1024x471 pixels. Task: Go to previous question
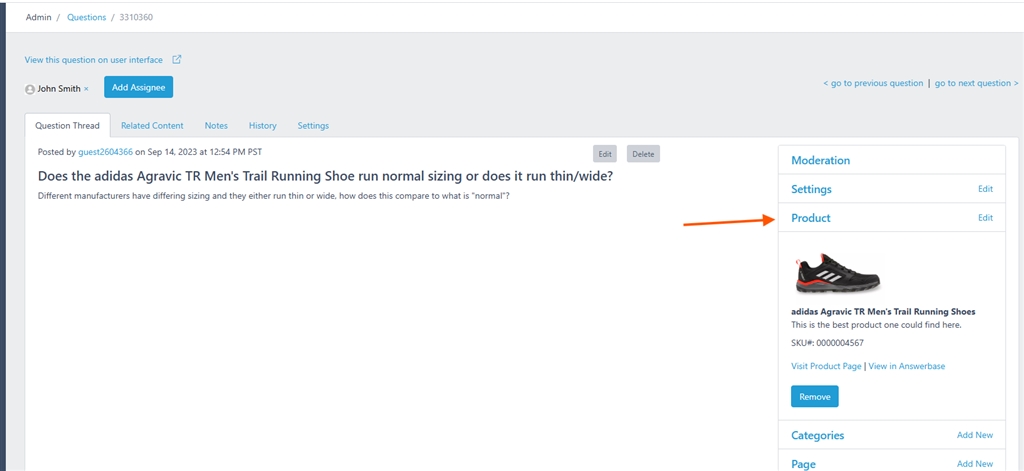pos(873,83)
